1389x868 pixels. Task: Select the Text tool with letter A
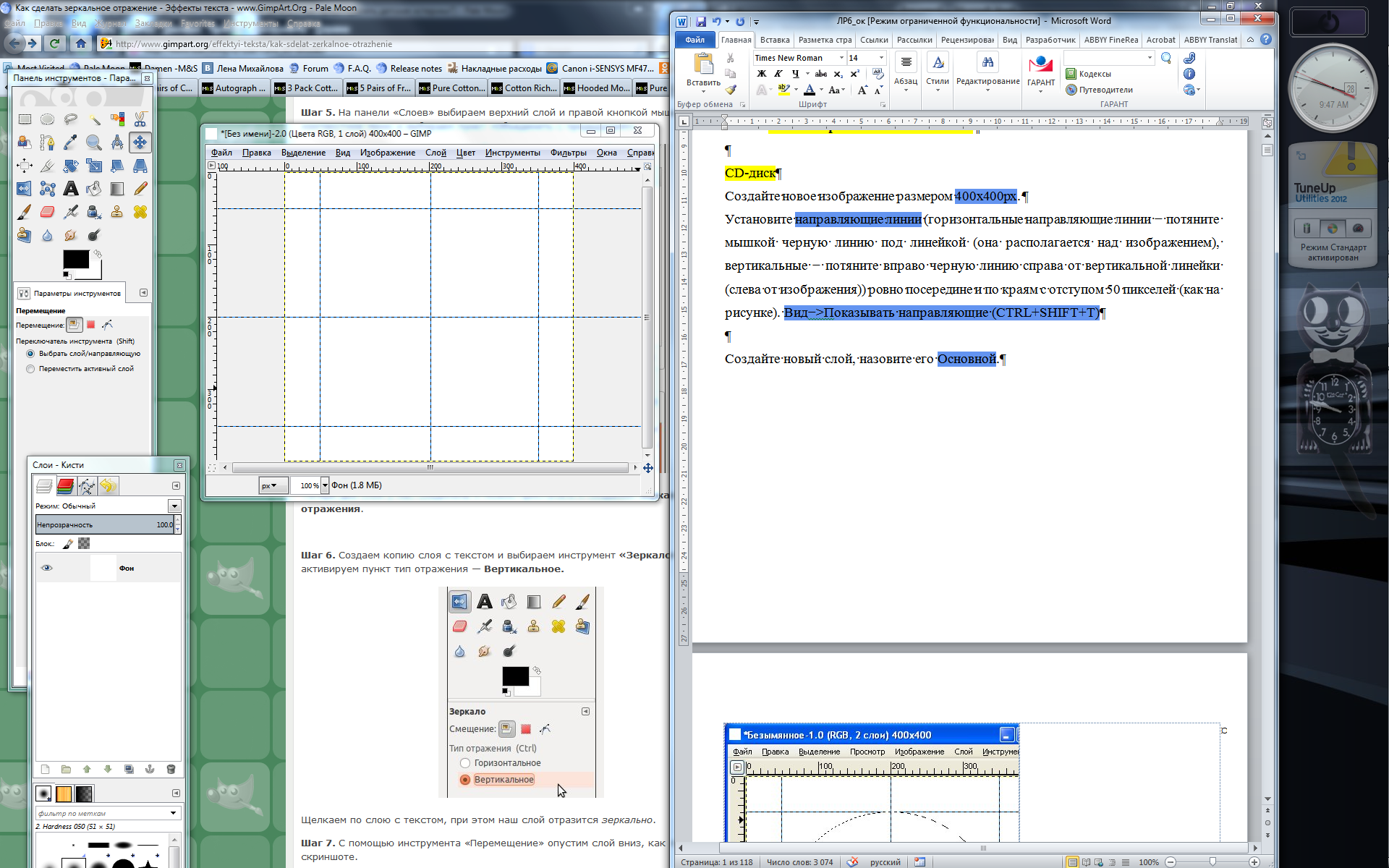coord(71,189)
